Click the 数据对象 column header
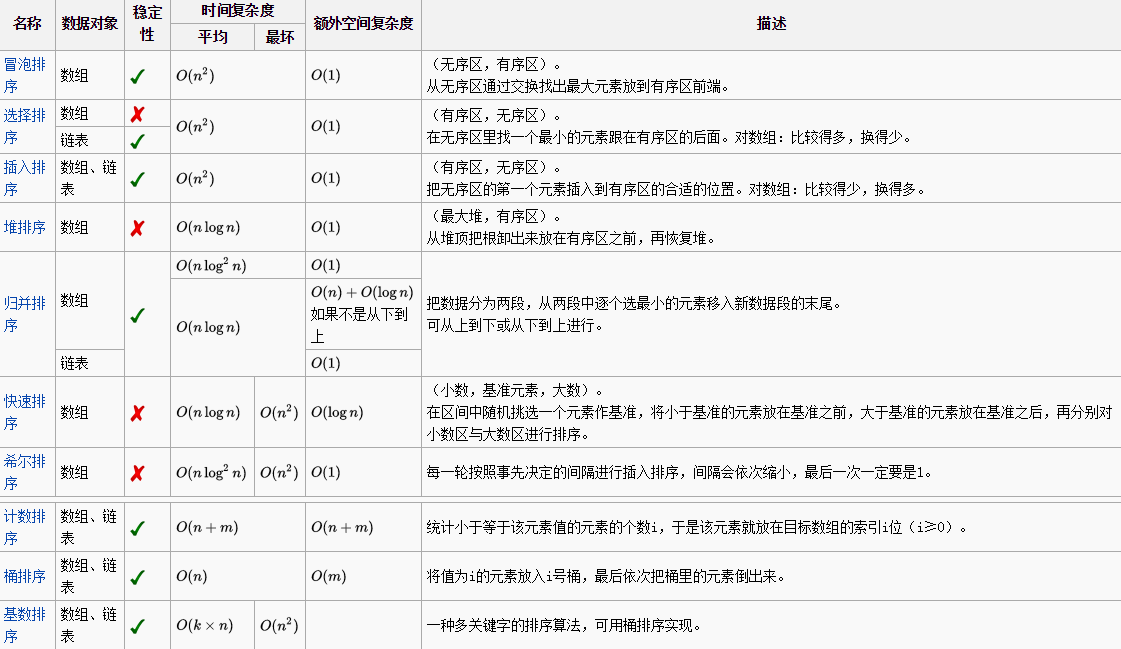Screen dimensions: 1121x649 point(89,24)
